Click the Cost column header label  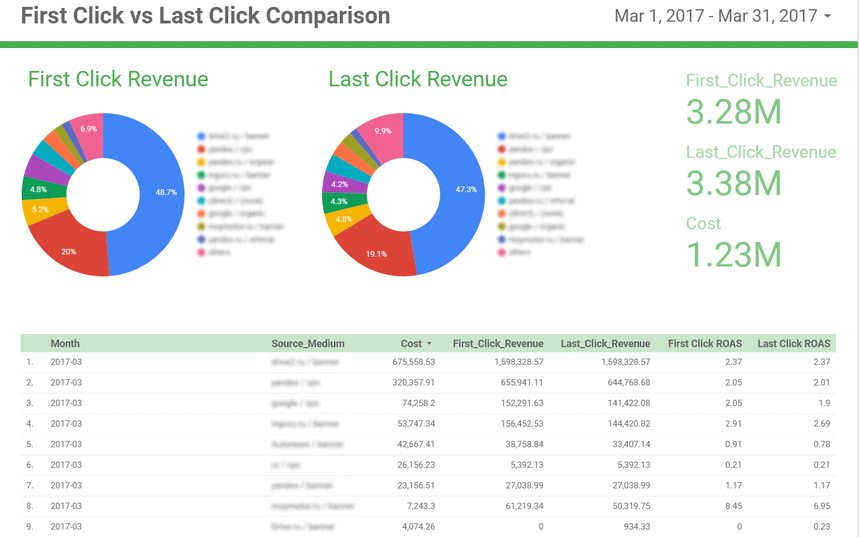(x=411, y=344)
